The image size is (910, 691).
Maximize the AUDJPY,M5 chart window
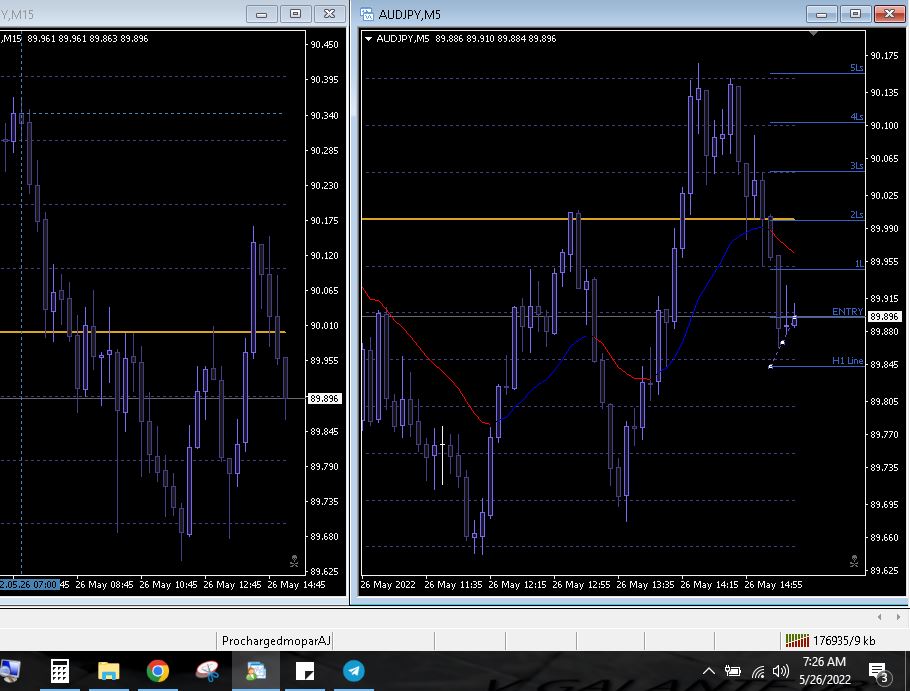(855, 14)
